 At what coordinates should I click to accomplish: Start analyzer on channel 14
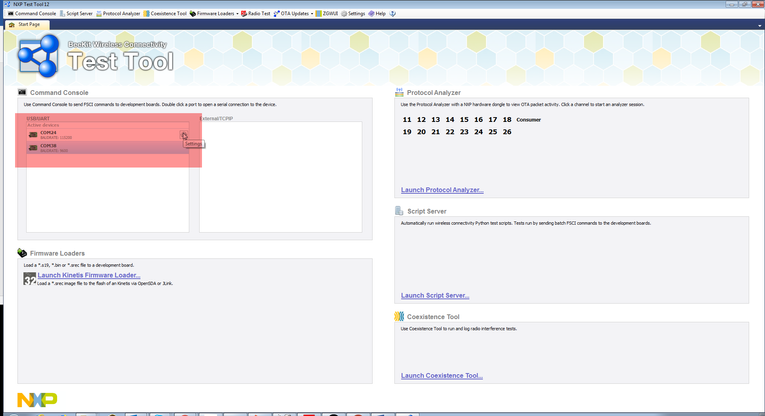[x=450, y=119]
